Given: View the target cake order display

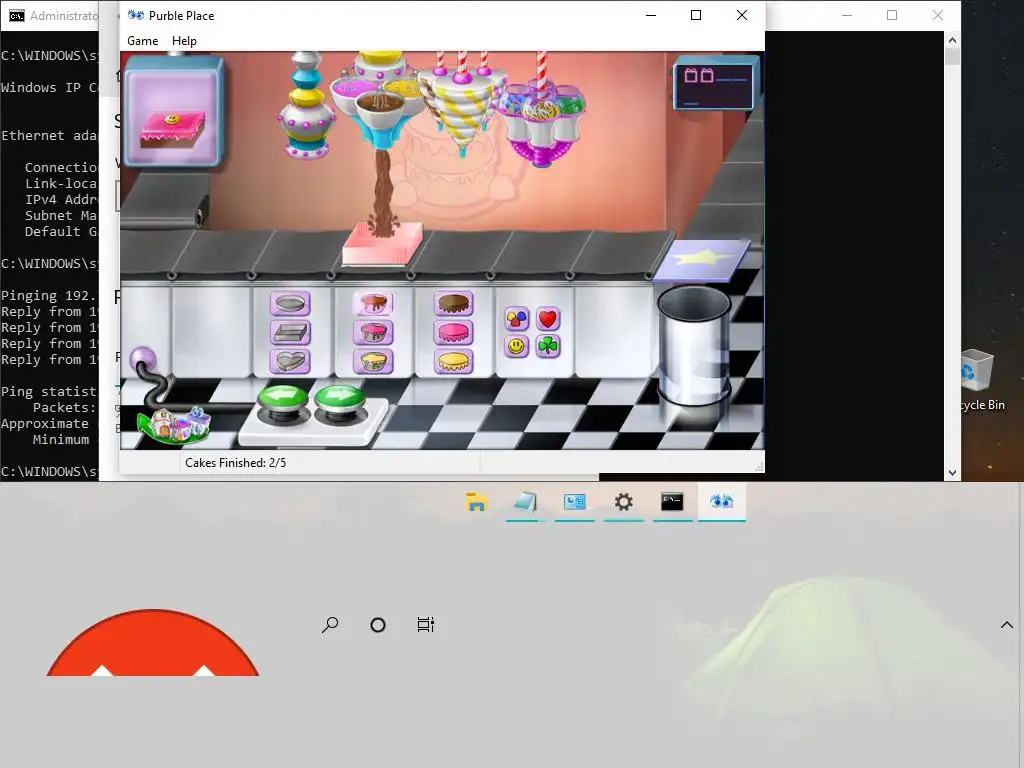Looking at the screenshot, I should (172, 114).
